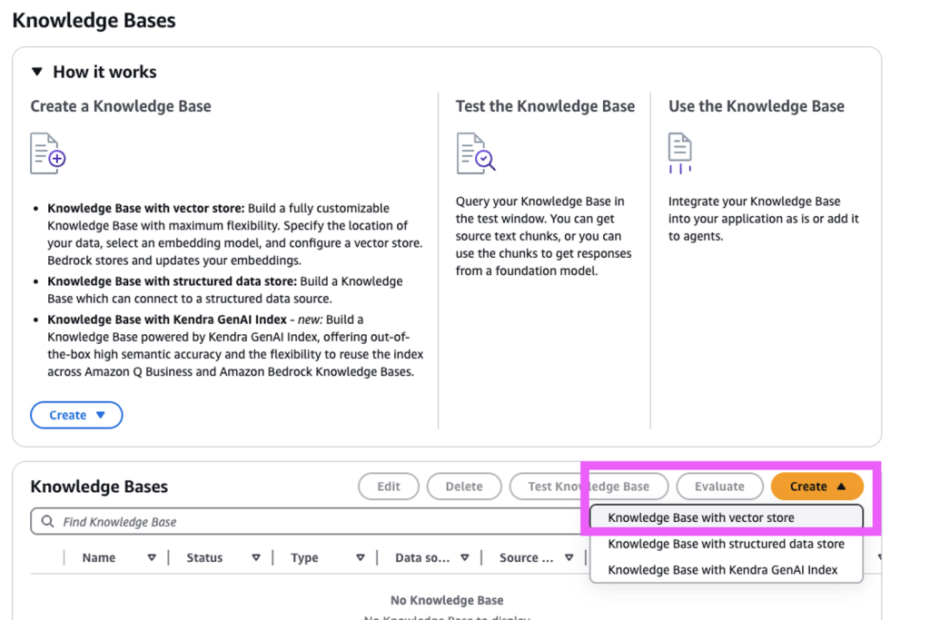The width and height of the screenshot is (930, 620).
Task: Select Knowledge Base with vector store option
Action: [726, 517]
